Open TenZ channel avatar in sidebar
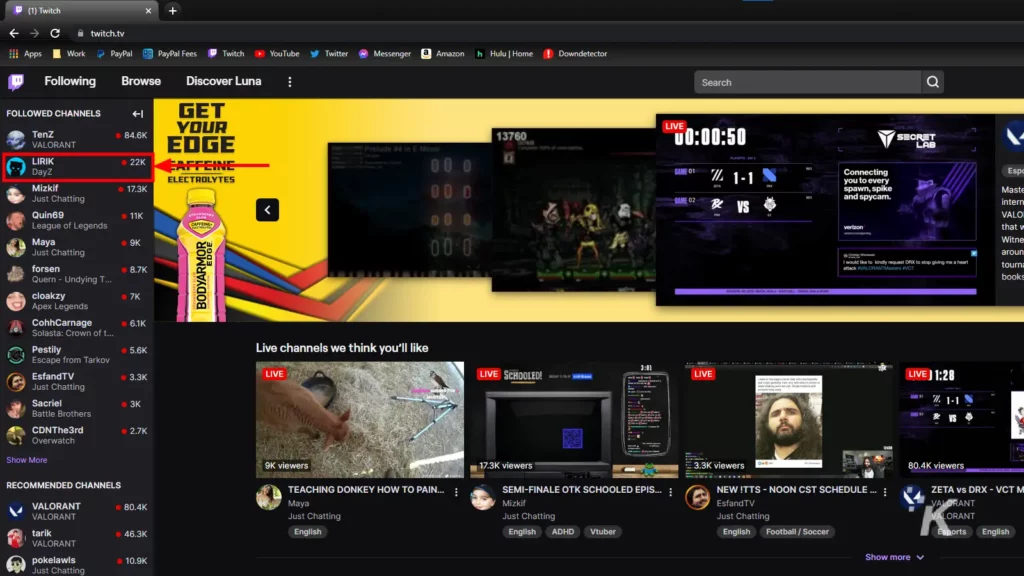 pyautogui.click(x=16, y=139)
